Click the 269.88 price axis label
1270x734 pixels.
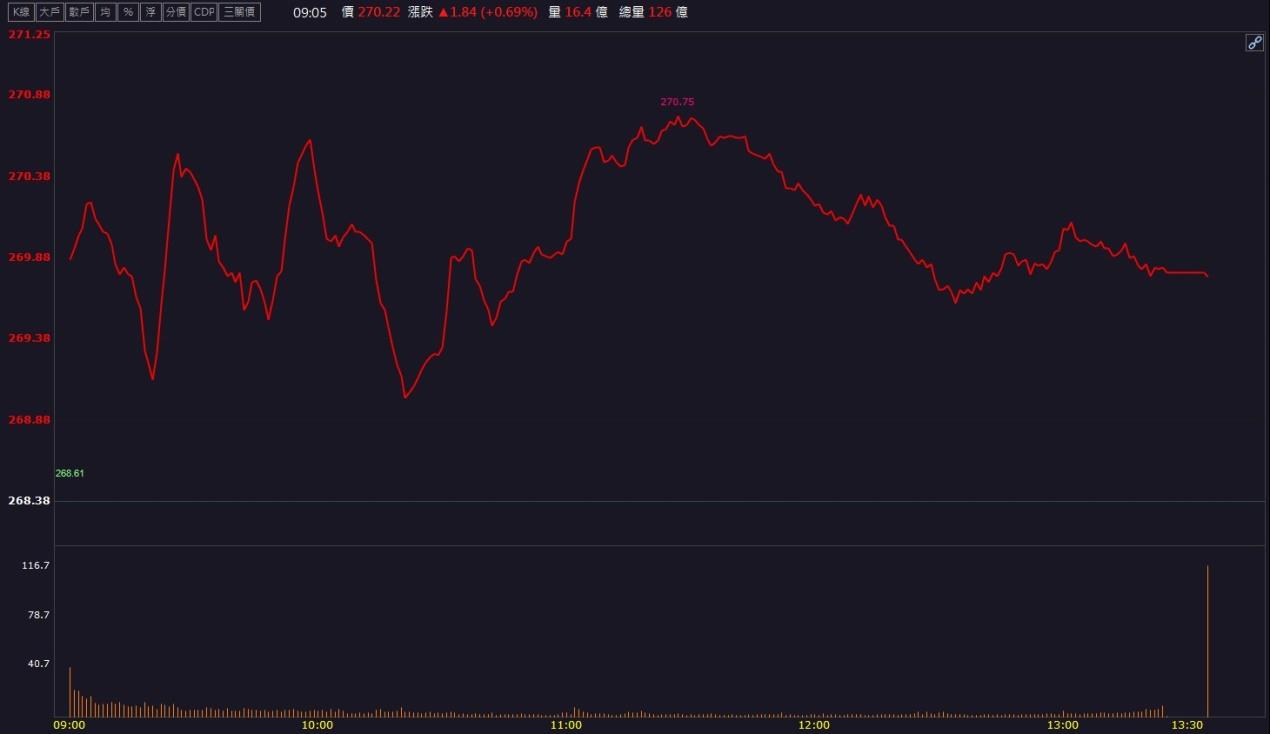click(29, 257)
